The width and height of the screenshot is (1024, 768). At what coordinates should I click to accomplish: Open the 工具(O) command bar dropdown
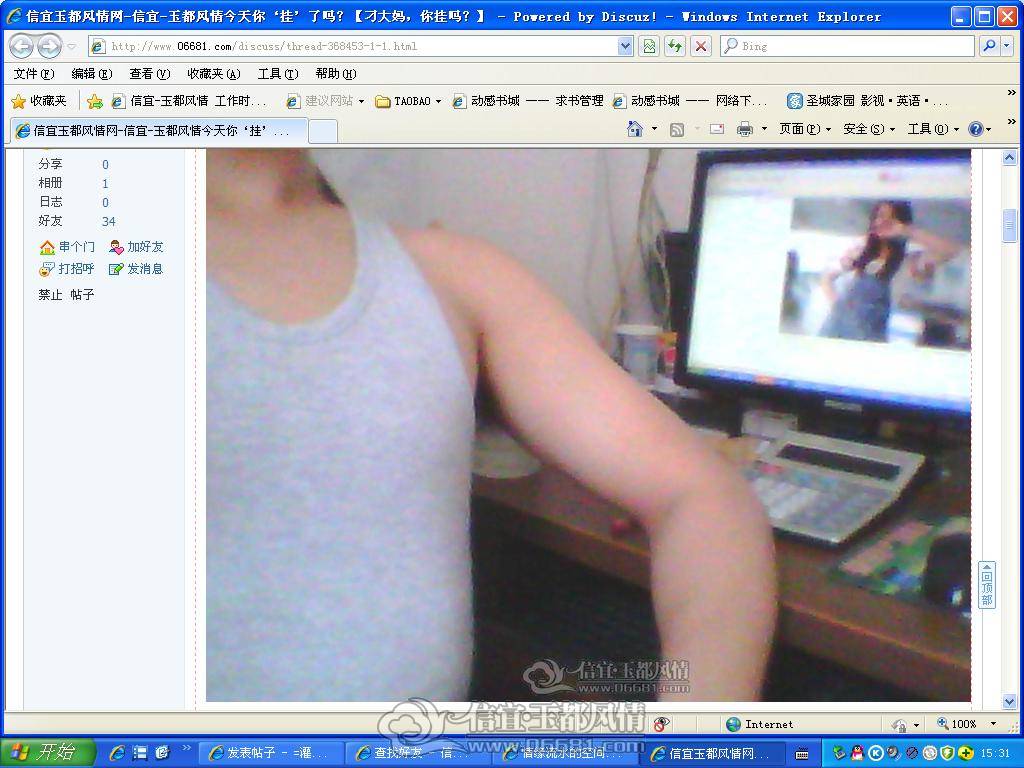933,129
